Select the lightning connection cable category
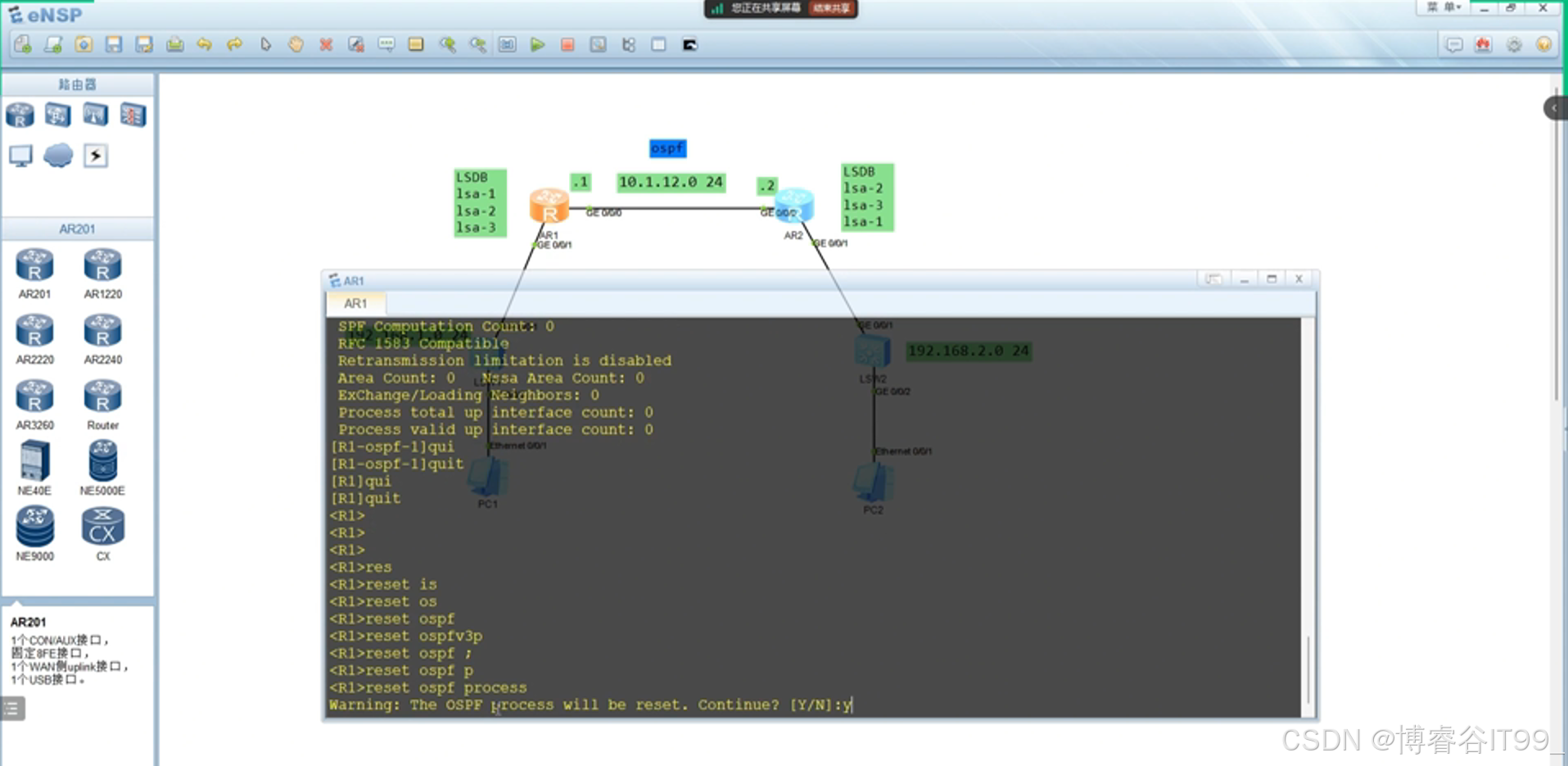Screen dimensions: 1568x766 point(96,156)
